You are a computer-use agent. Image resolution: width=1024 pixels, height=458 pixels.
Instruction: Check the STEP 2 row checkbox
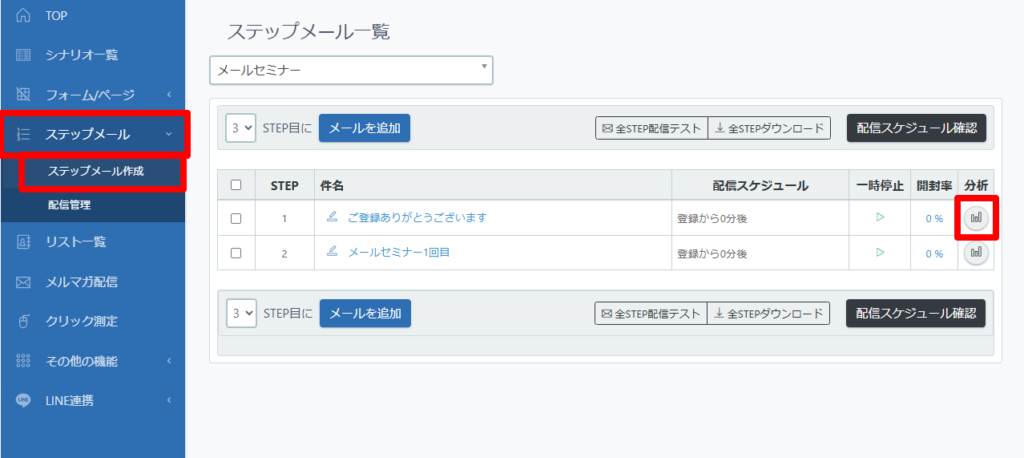pyautogui.click(x=236, y=253)
